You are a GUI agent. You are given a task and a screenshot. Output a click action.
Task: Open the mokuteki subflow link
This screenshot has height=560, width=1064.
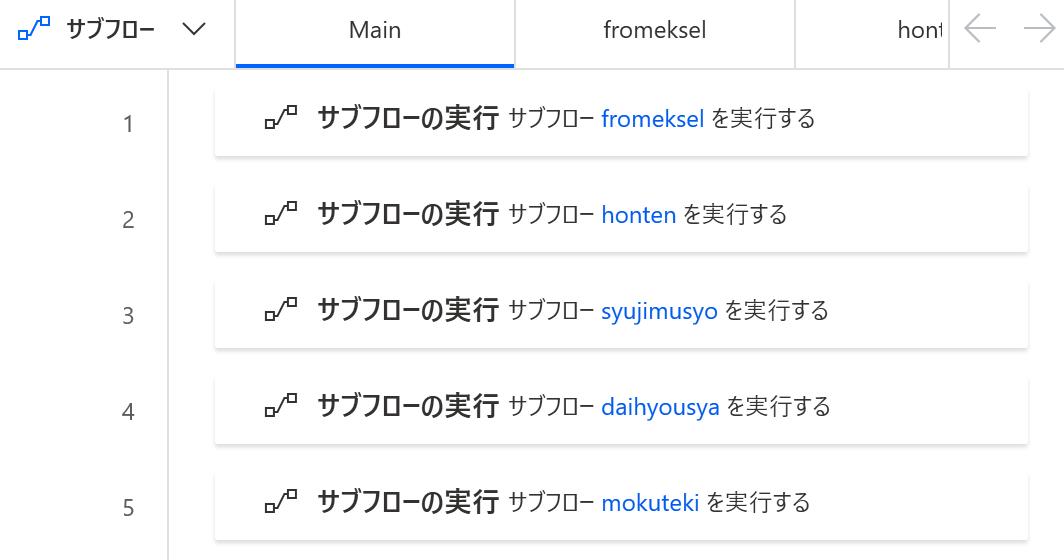650,503
